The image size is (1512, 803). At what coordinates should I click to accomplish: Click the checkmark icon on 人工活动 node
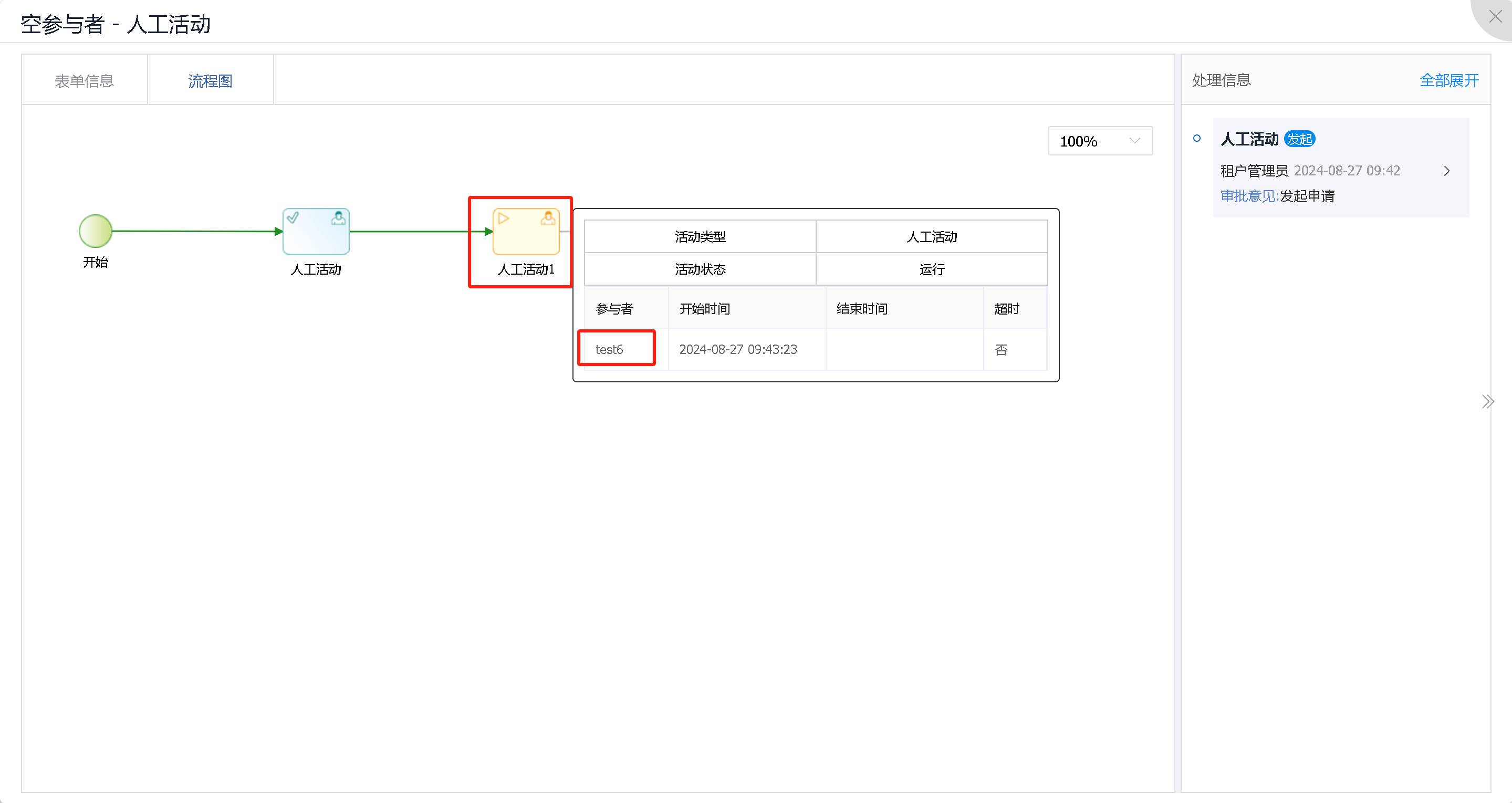click(293, 218)
